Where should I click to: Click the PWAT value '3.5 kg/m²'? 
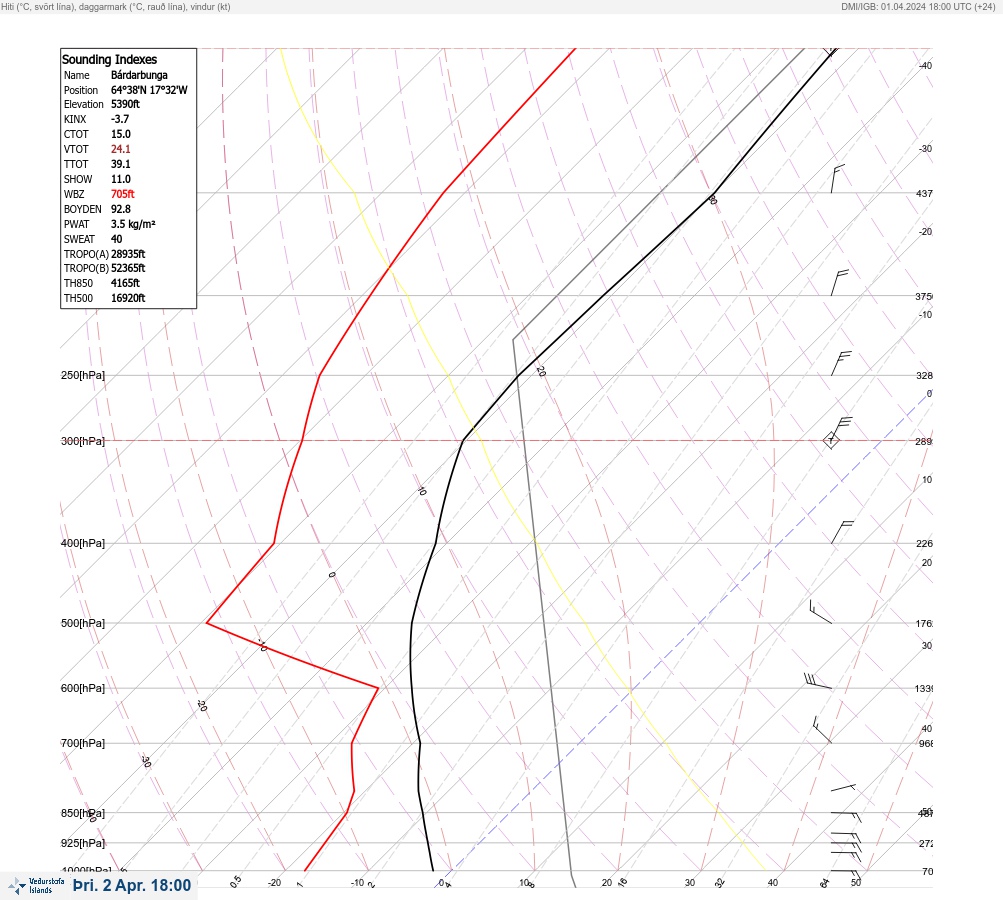[x=133, y=224]
